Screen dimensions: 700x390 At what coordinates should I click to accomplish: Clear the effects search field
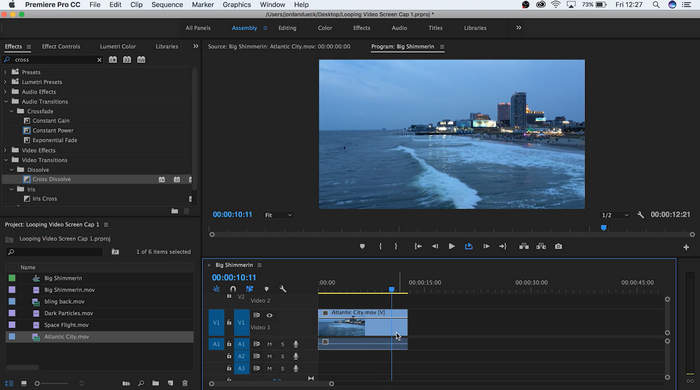click(x=99, y=60)
